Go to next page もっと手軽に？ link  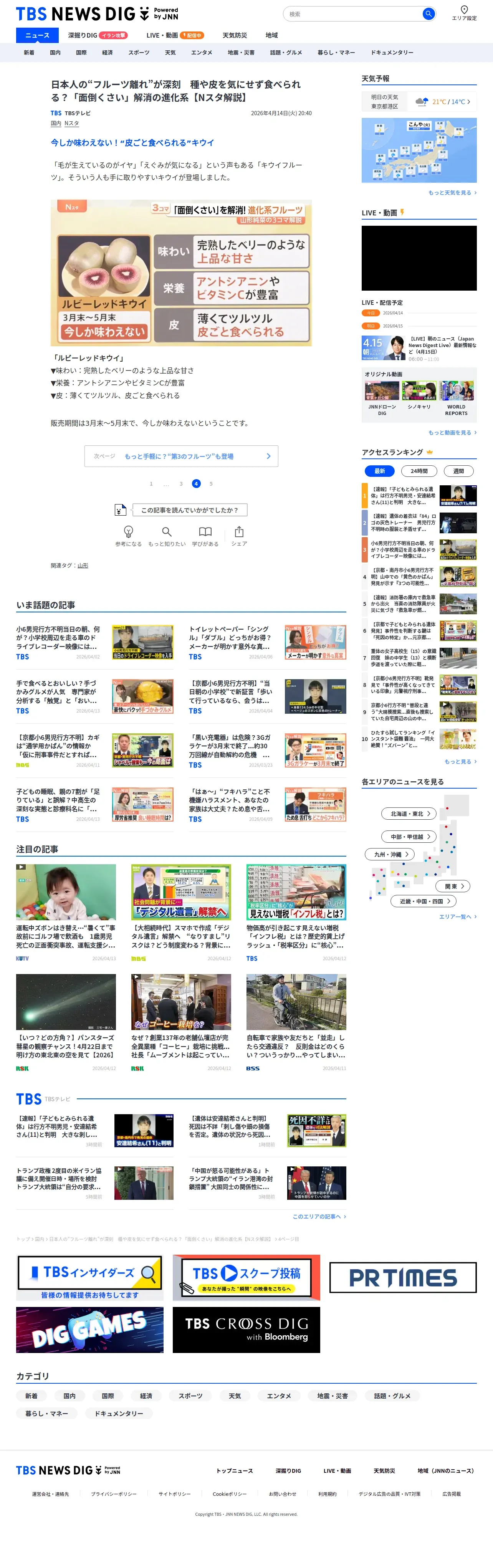(x=181, y=456)
